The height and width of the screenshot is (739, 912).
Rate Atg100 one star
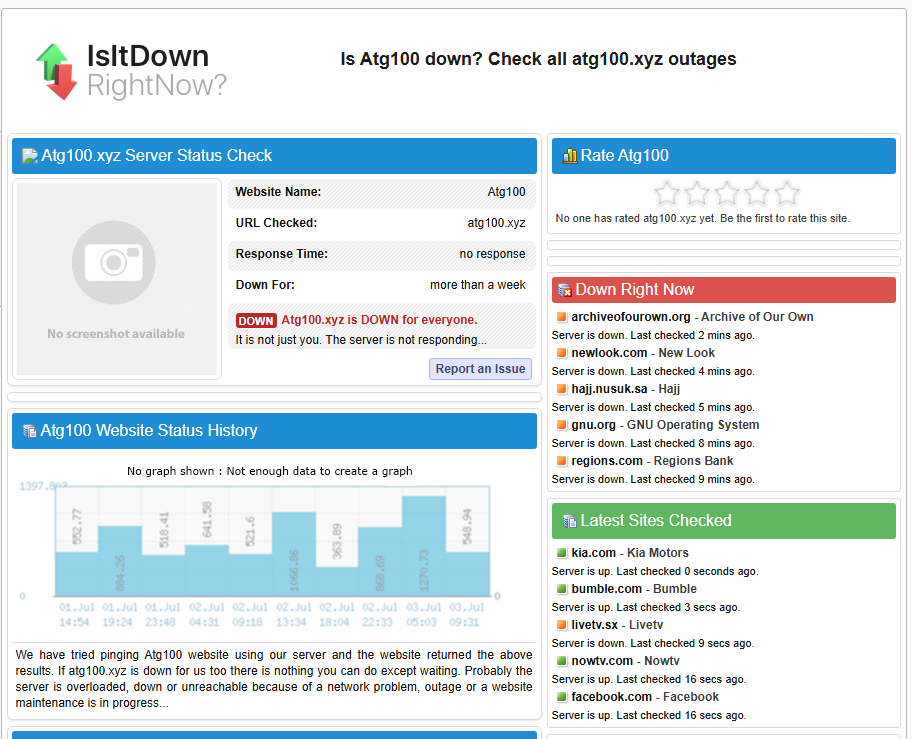[667, 194]
